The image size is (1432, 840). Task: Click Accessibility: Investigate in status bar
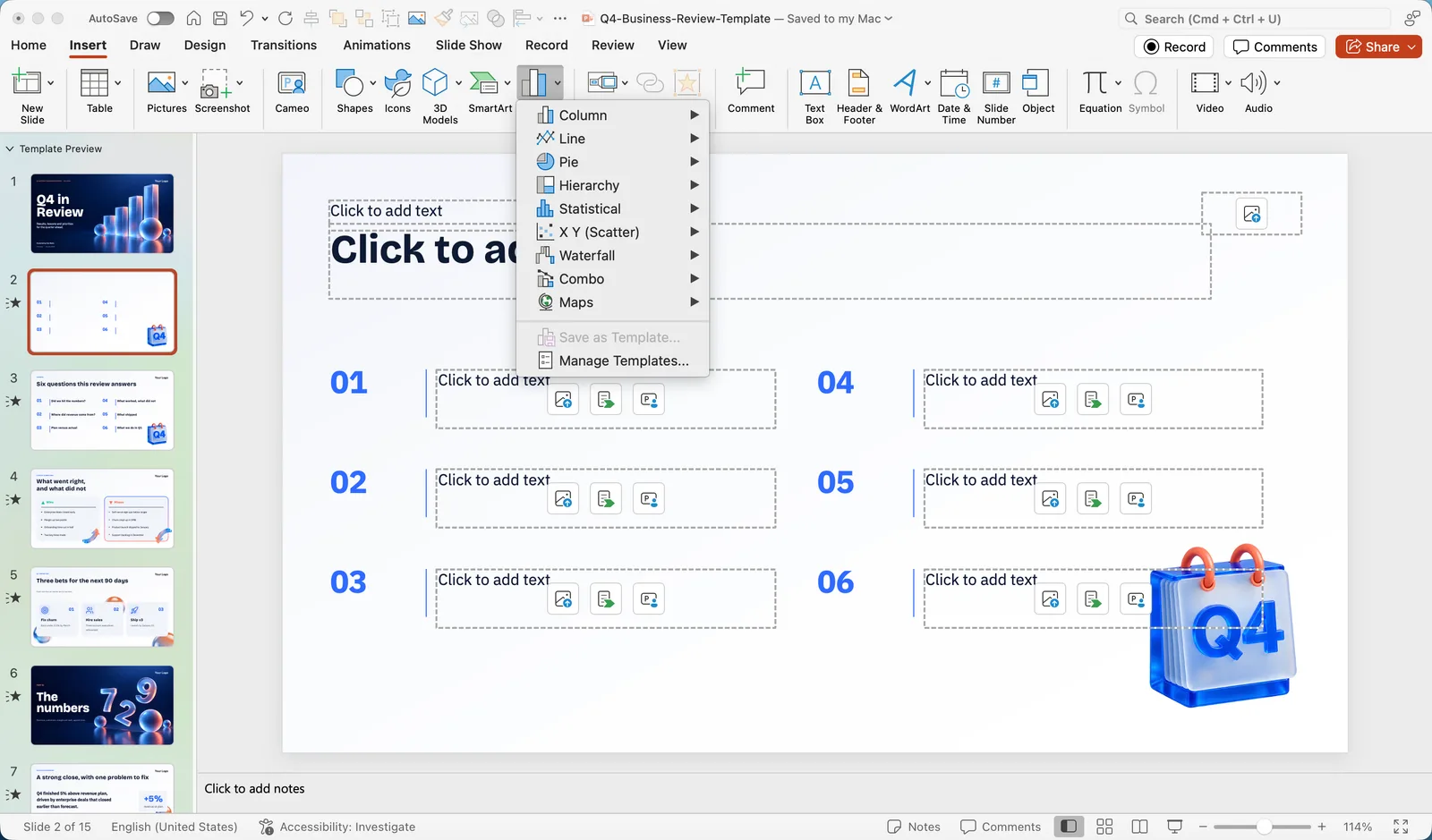tap(337, 827)
